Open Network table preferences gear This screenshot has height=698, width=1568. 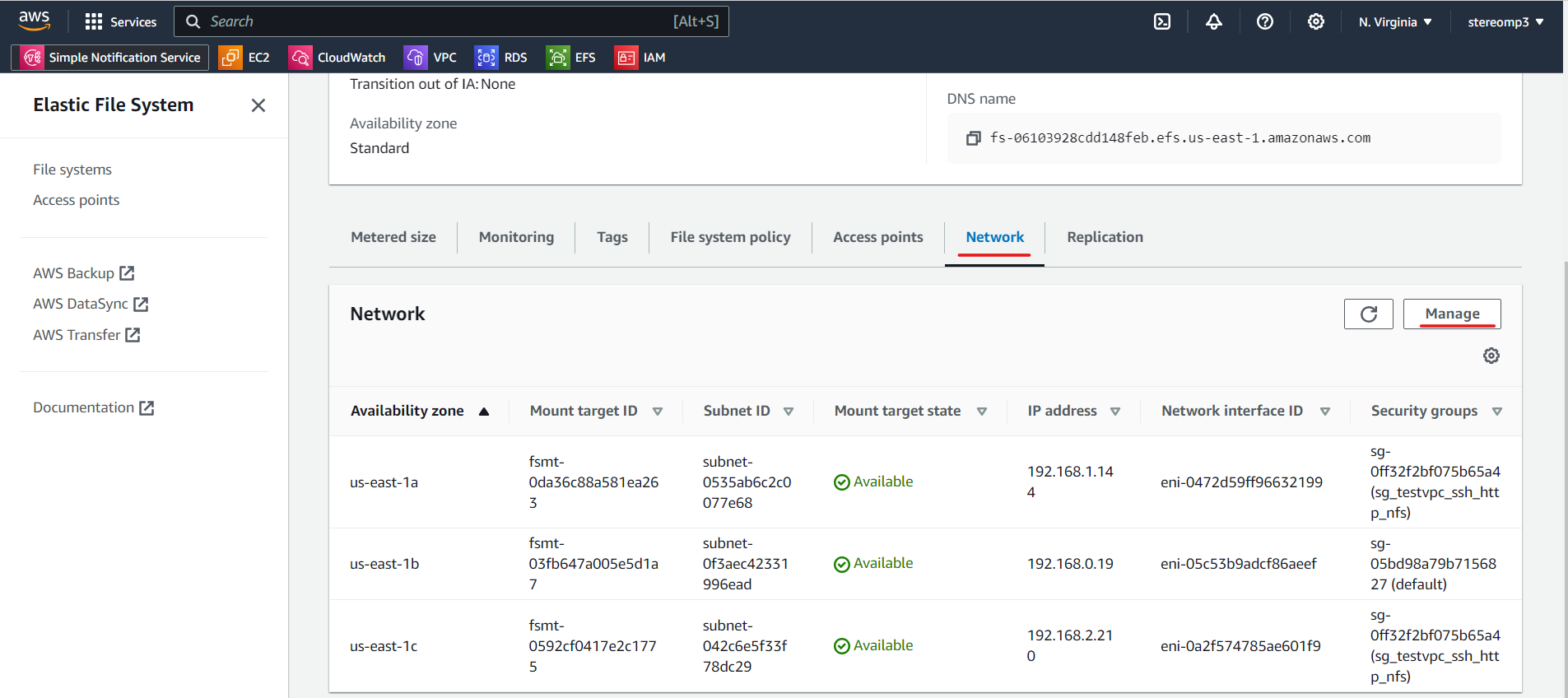click(x=1491, y=356)
